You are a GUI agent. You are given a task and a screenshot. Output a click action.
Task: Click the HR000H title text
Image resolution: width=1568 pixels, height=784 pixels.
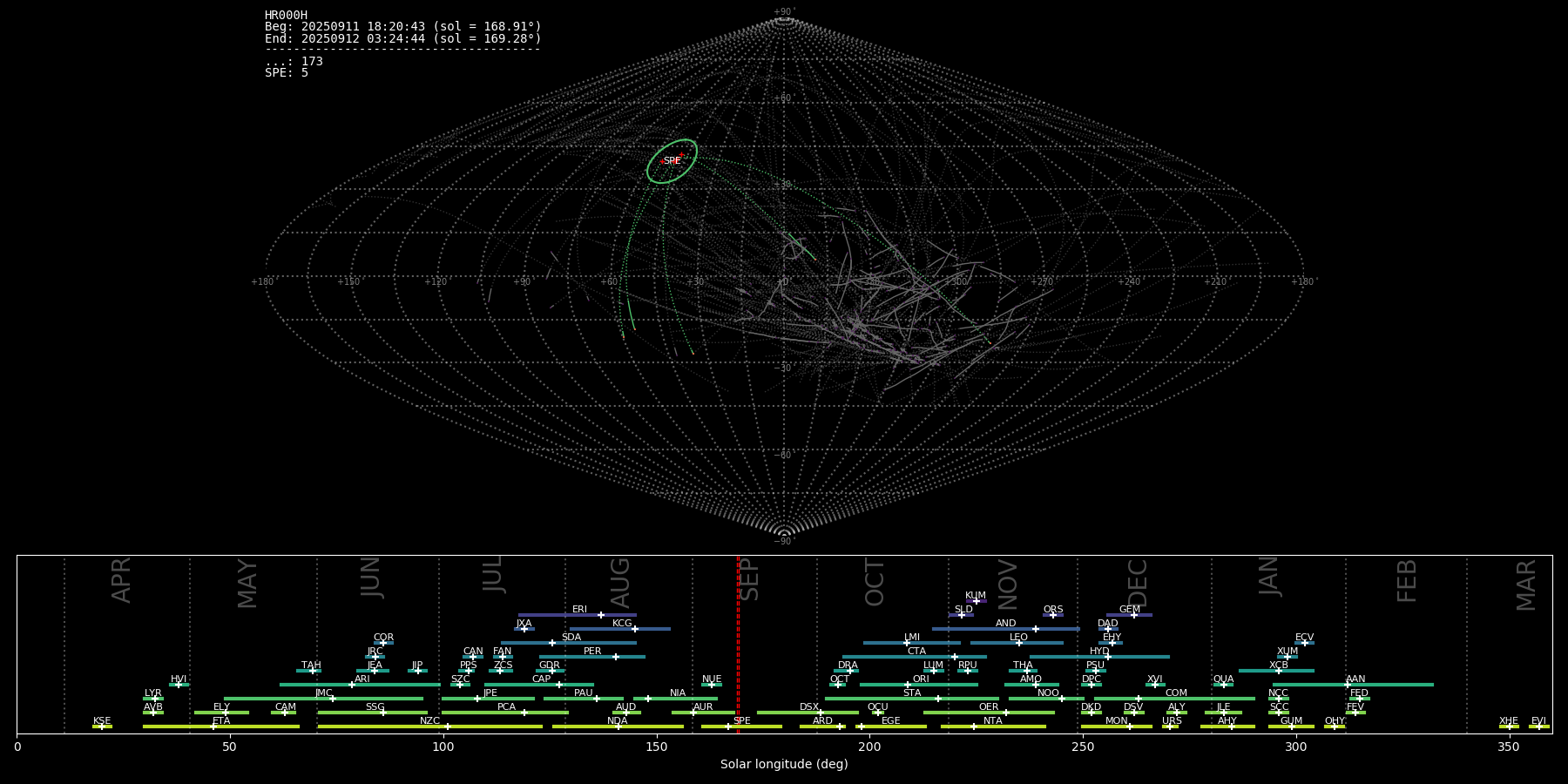[x=286, y=16]
